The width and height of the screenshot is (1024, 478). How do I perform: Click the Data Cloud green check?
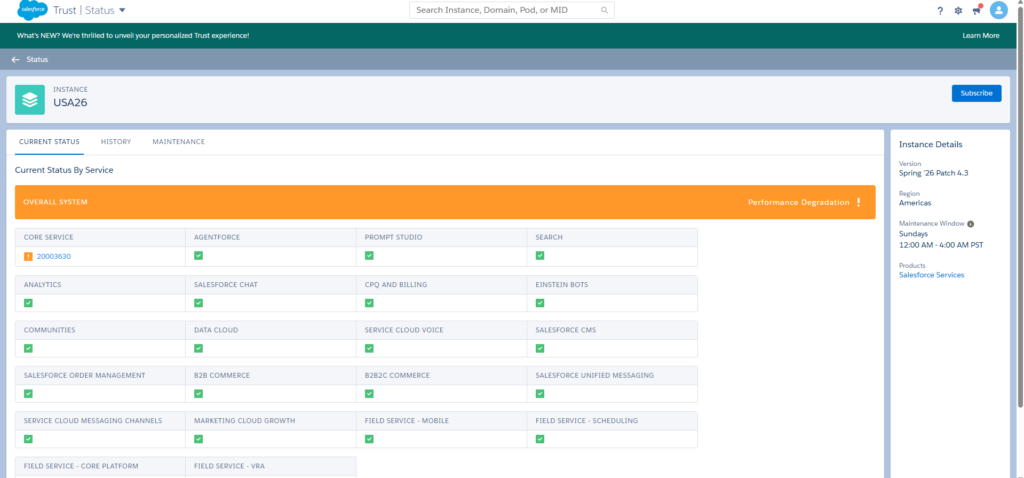[199, 348]
